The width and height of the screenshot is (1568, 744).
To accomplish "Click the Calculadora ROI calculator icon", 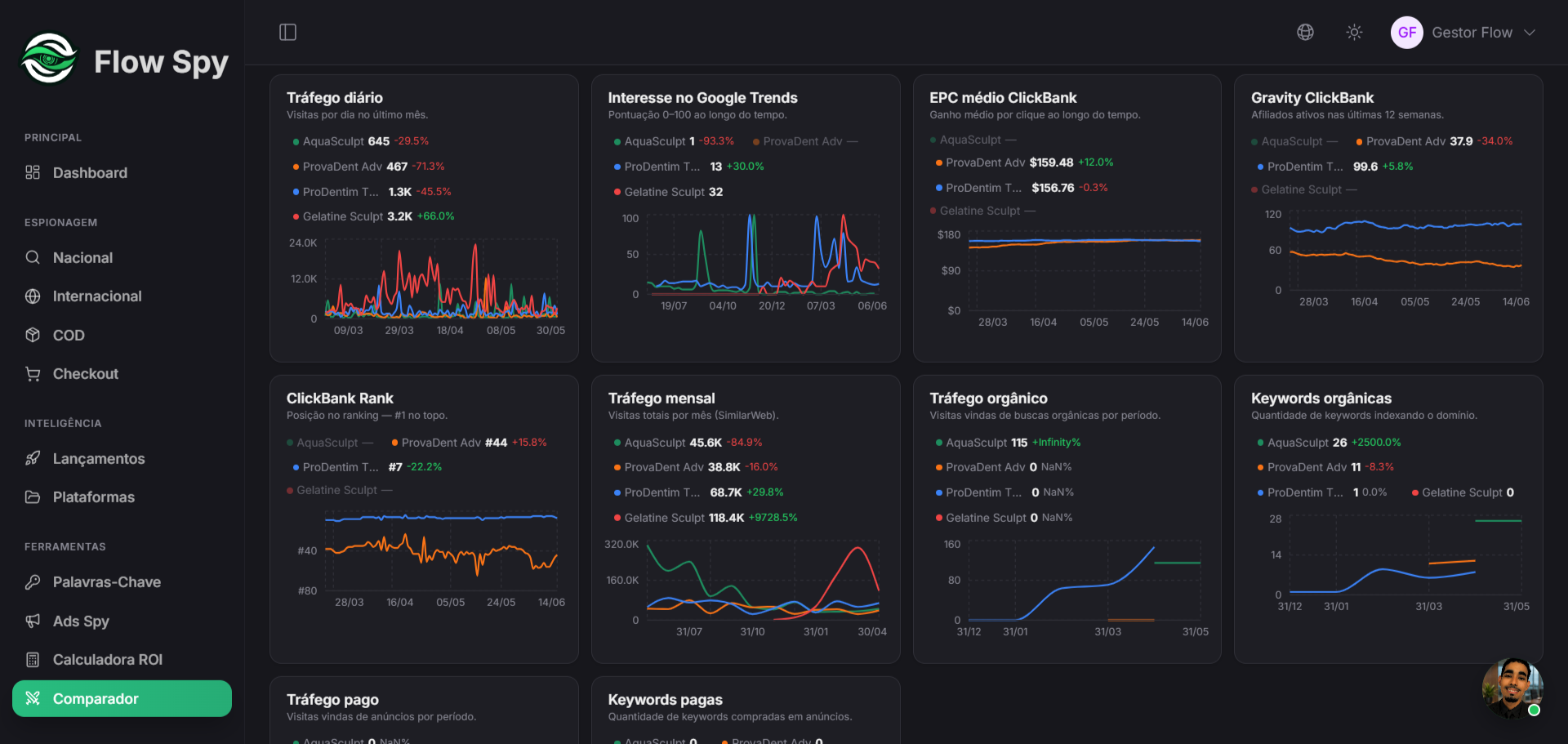I will coord(33,660).
